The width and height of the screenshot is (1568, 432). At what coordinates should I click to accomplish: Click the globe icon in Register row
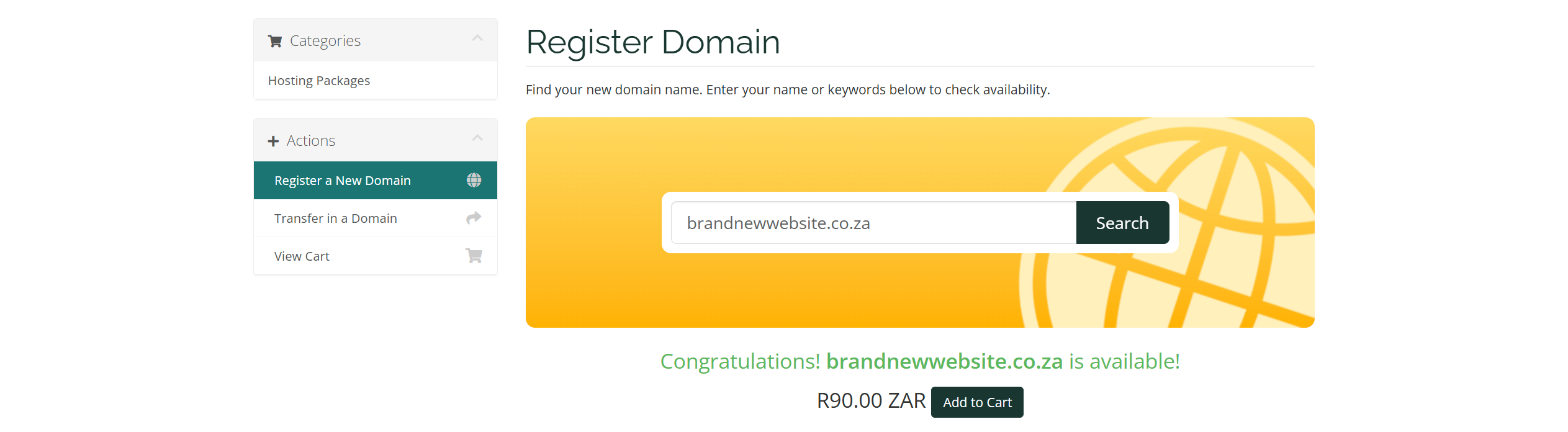[474, 180]
